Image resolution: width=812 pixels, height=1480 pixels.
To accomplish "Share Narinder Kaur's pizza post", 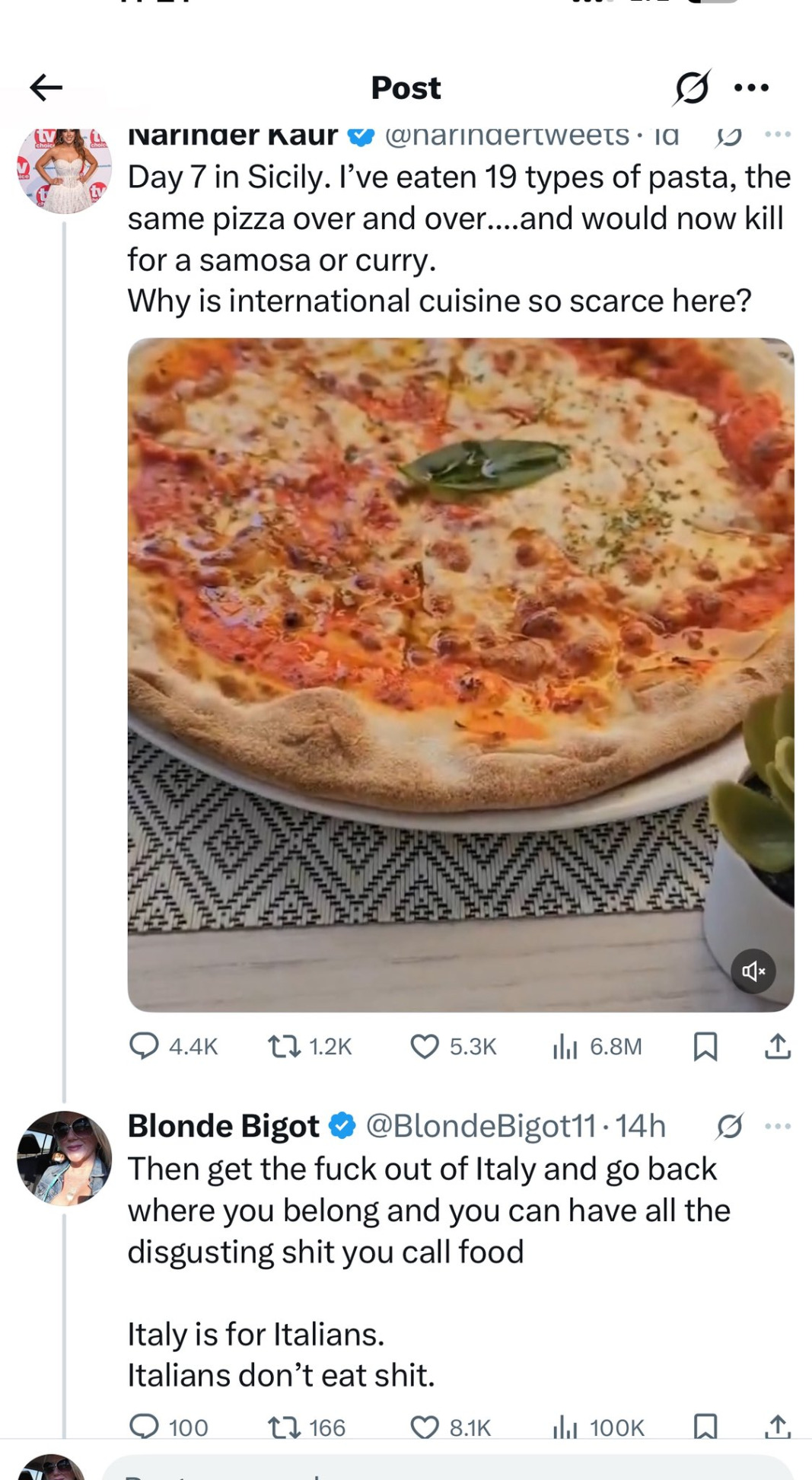I will click(x=777, y=1046).
